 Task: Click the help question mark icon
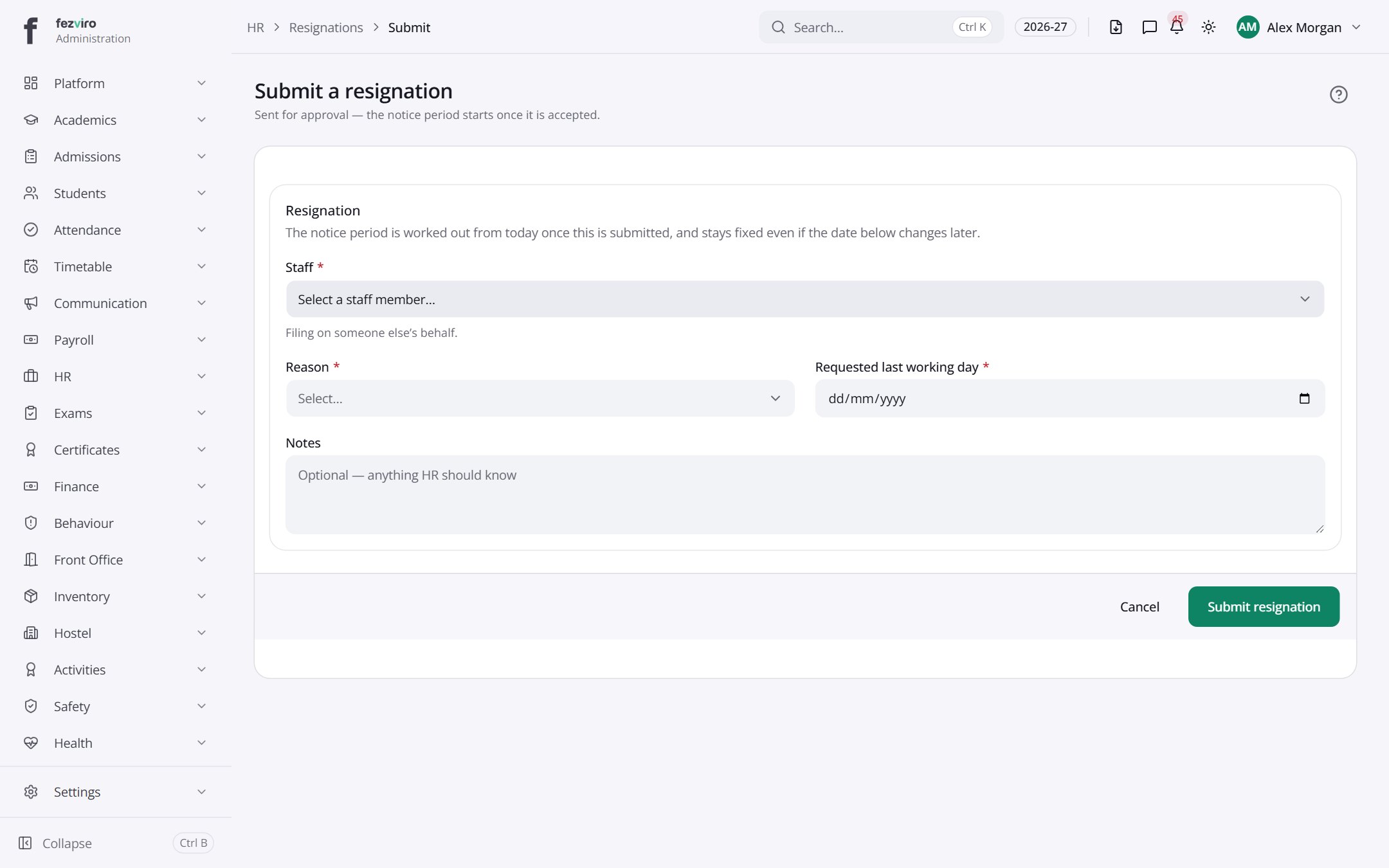coord(1338,95)
